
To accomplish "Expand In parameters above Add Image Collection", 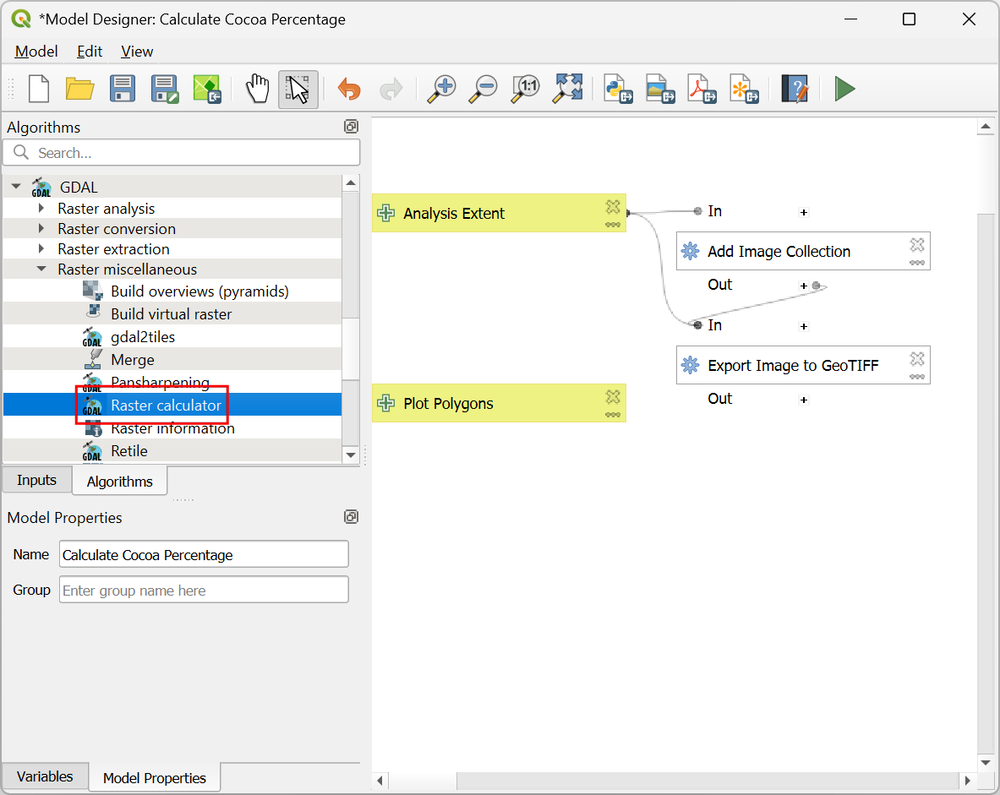I will point(804,212).
